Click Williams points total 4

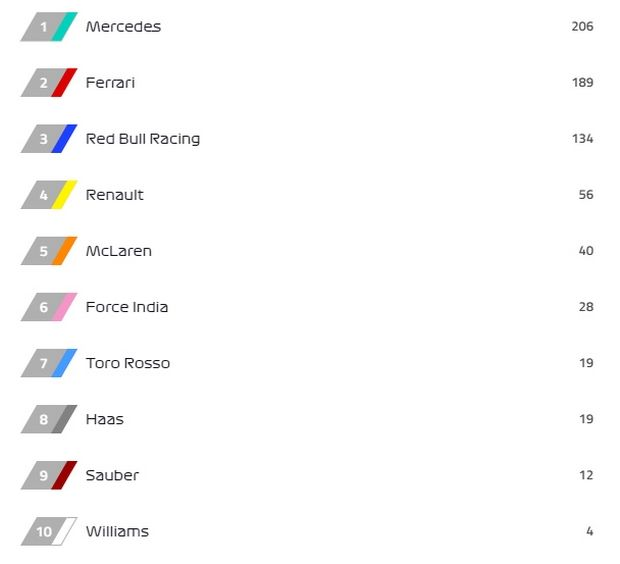coord(590,532)
